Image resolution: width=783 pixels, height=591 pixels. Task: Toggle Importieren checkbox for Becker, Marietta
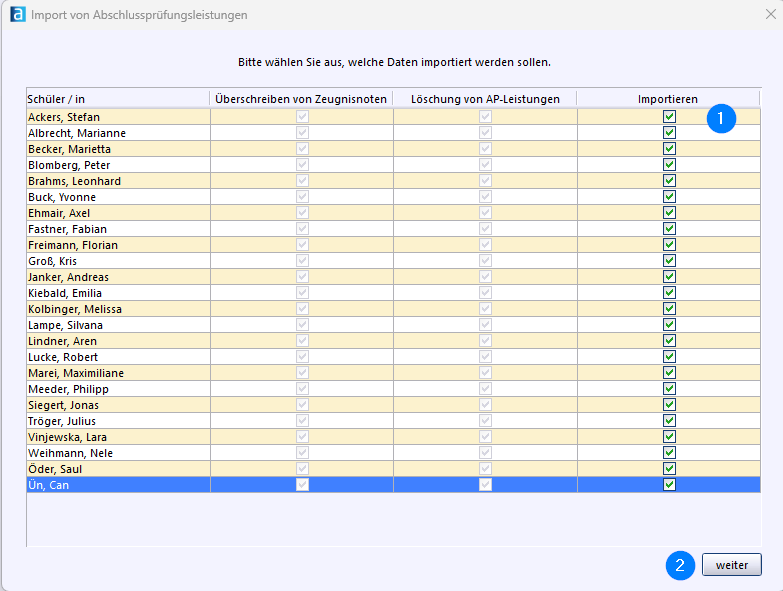pos(669,149)
